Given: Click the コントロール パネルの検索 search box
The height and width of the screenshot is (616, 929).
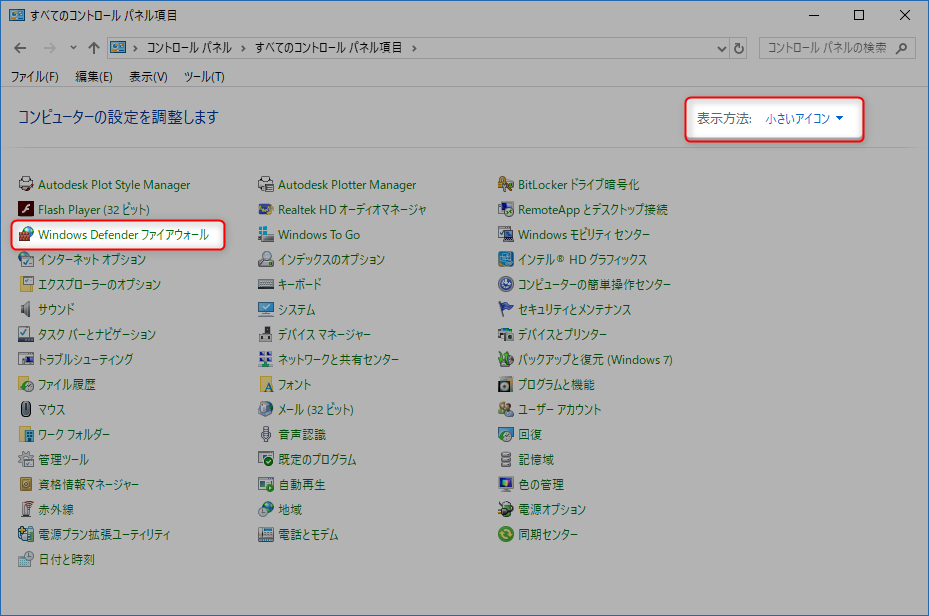Looking at the screenshot, I should (837, 48).
